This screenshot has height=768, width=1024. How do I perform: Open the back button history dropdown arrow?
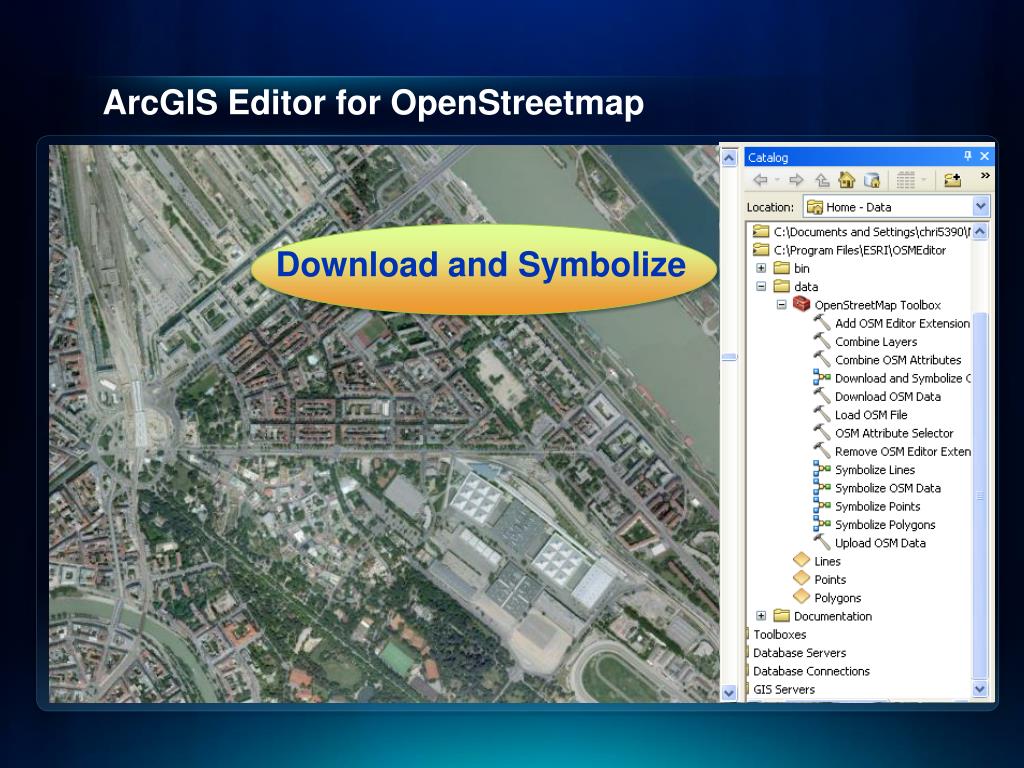[x=777, y=180]
